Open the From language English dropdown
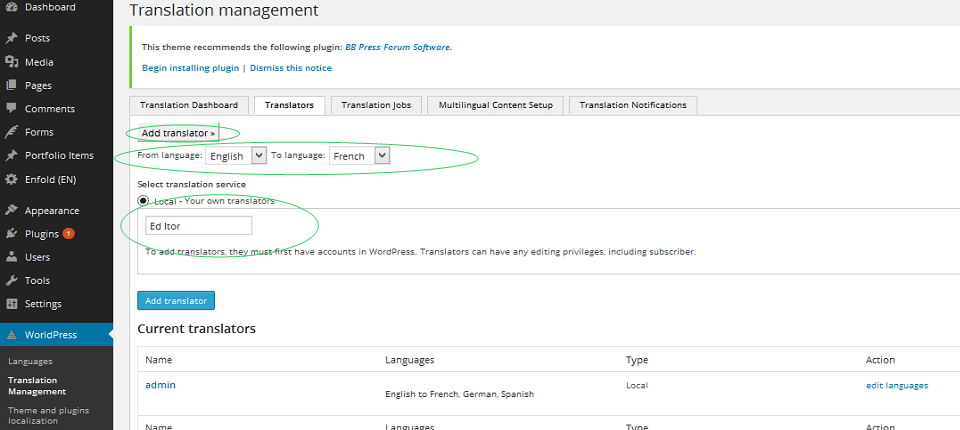The width and height of the screenshot is (960, 430). [x=236, y=156]
